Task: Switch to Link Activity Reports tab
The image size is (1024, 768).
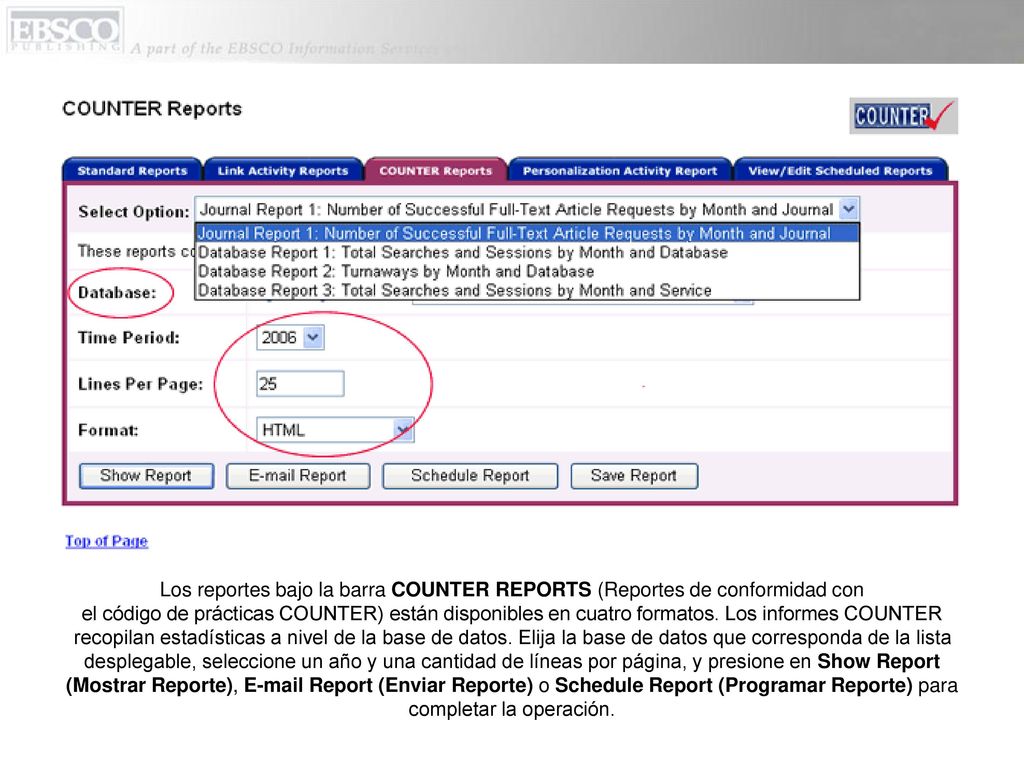Action: [283, 170]
